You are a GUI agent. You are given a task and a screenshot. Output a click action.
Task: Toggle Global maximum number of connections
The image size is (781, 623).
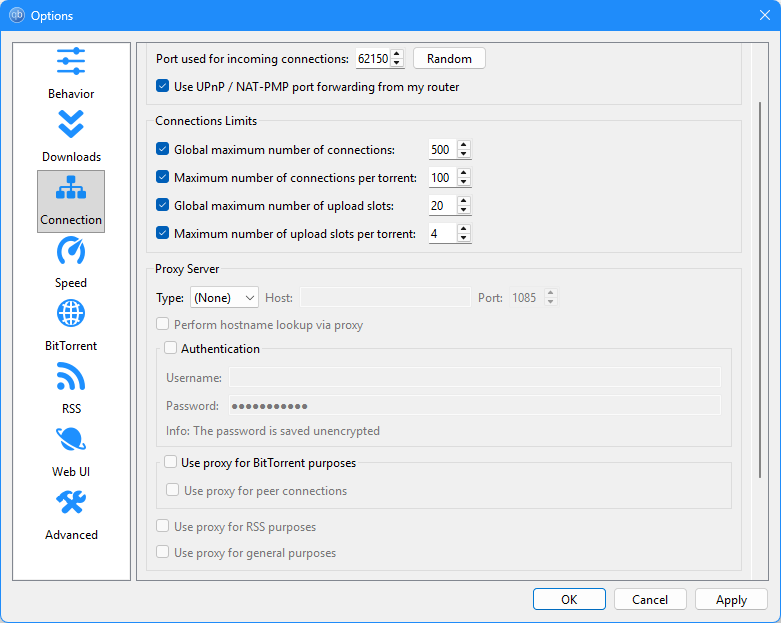click(x=162, y=149)
